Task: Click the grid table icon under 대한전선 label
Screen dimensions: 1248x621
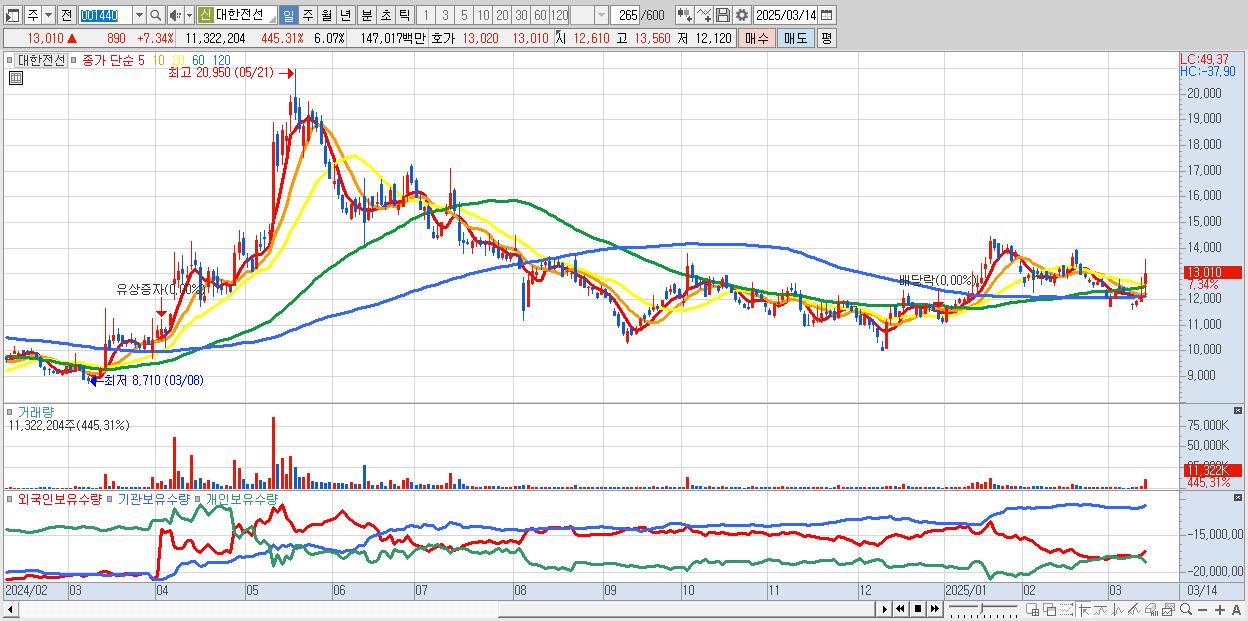Action: 15,77
